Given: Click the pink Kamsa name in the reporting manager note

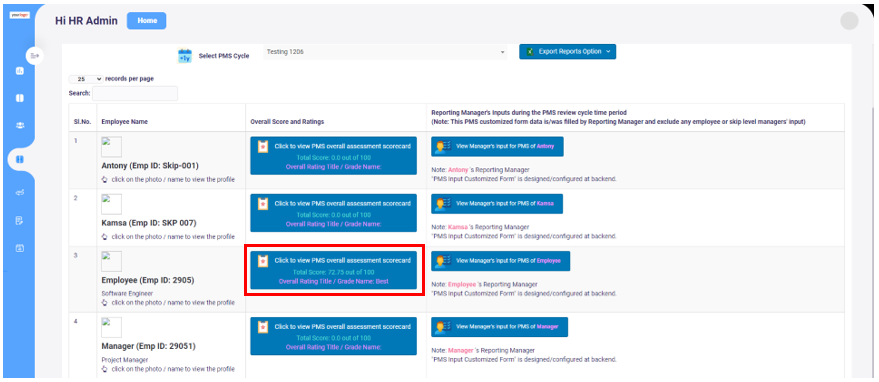Looking at the screenshot, I should (x=457, y=227).
